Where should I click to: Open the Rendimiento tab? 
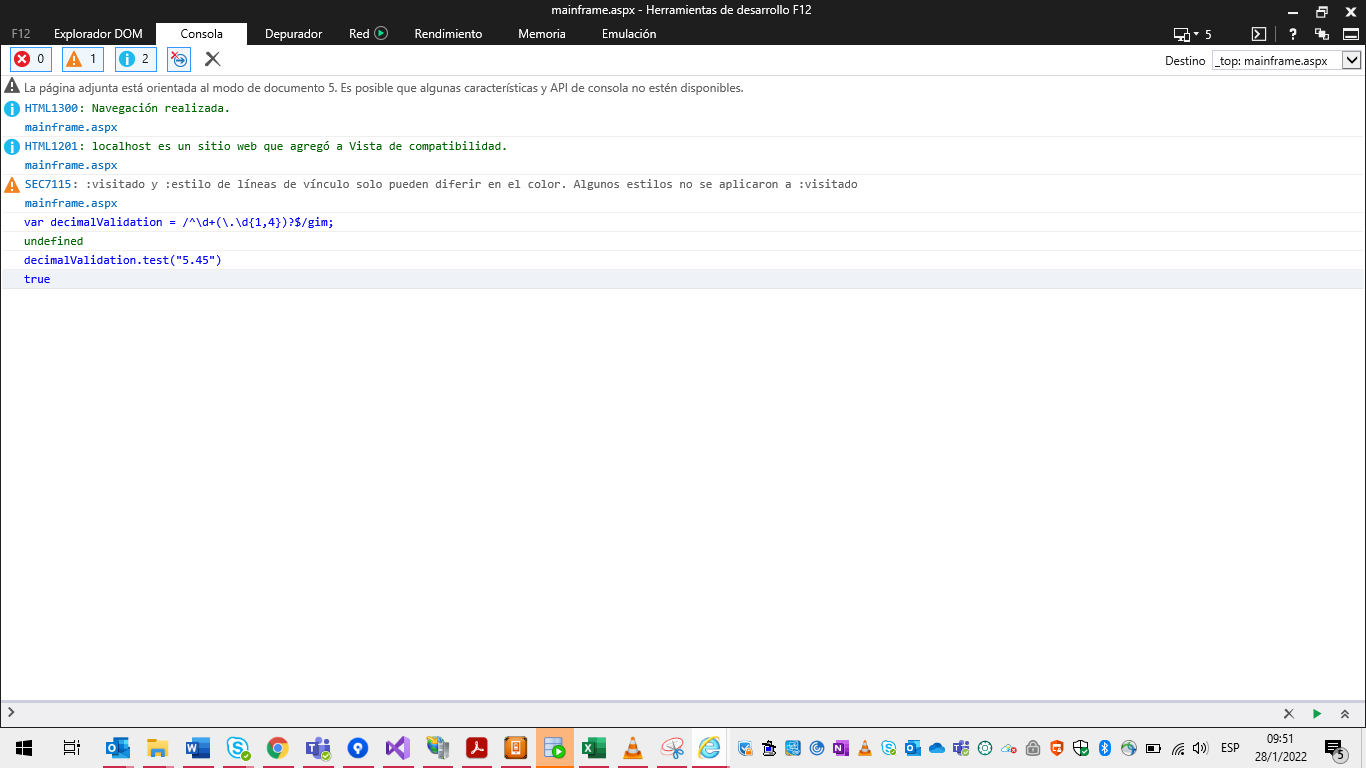tap(448, 34)
